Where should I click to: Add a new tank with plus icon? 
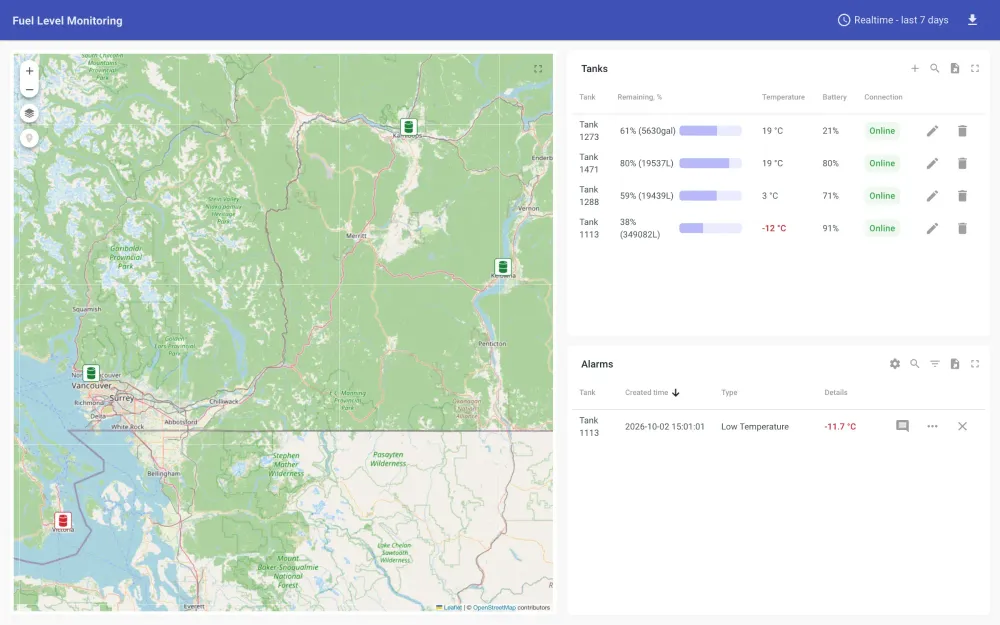coord(915,68)
